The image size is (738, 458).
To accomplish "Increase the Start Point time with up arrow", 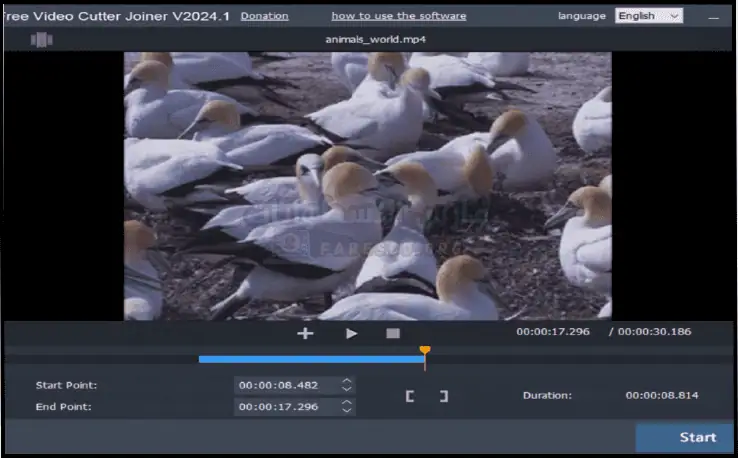I will (347, 381).
